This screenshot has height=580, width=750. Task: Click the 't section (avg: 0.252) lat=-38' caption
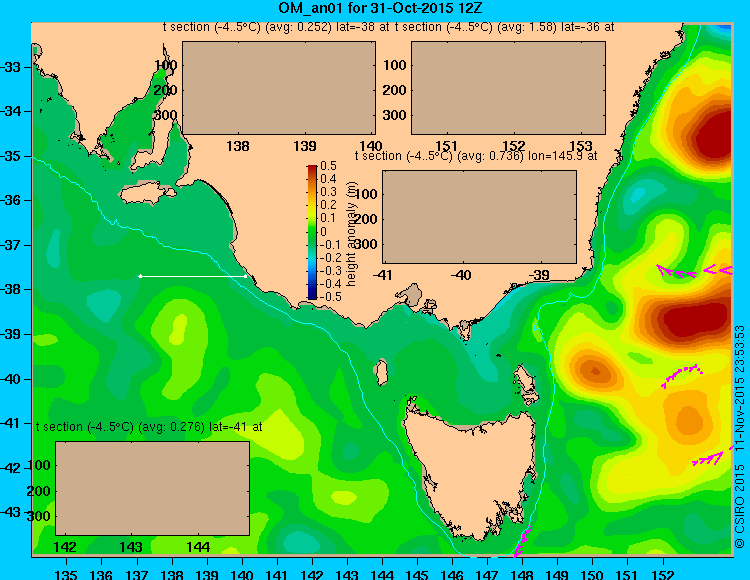tap(276, 27)
